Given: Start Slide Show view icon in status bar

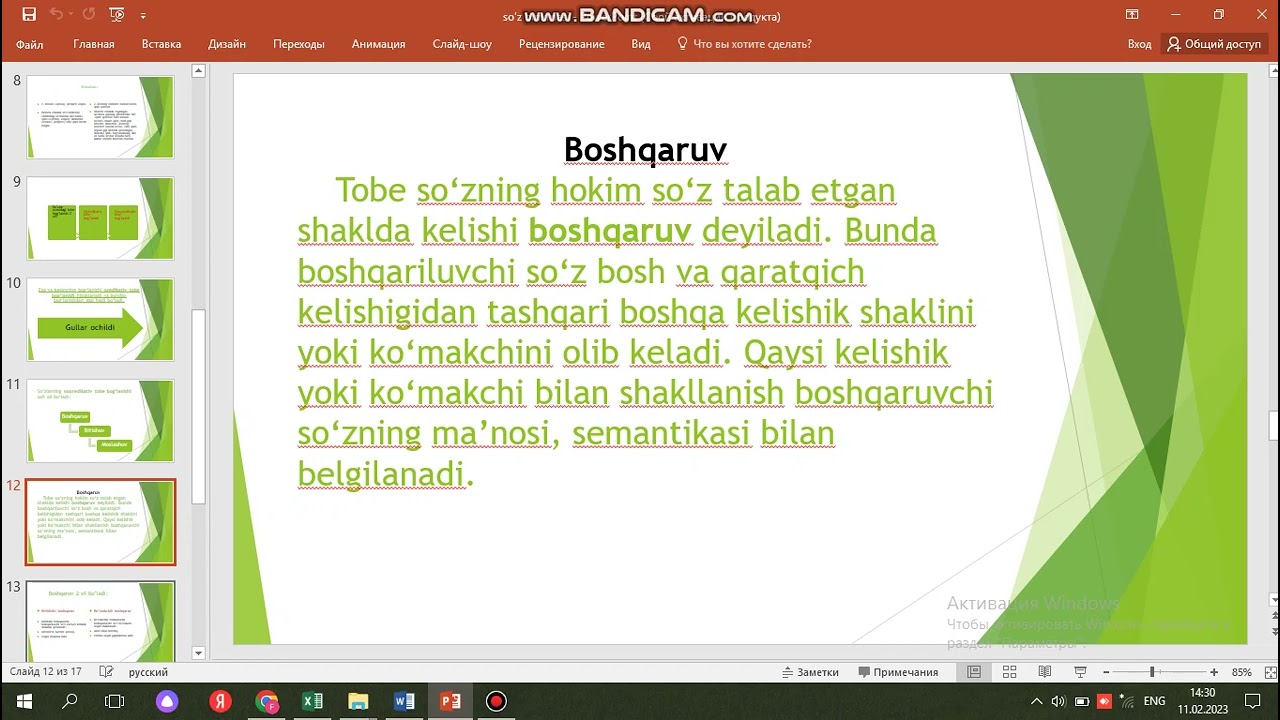Looking at the screenshot, I should point(1079,672).
